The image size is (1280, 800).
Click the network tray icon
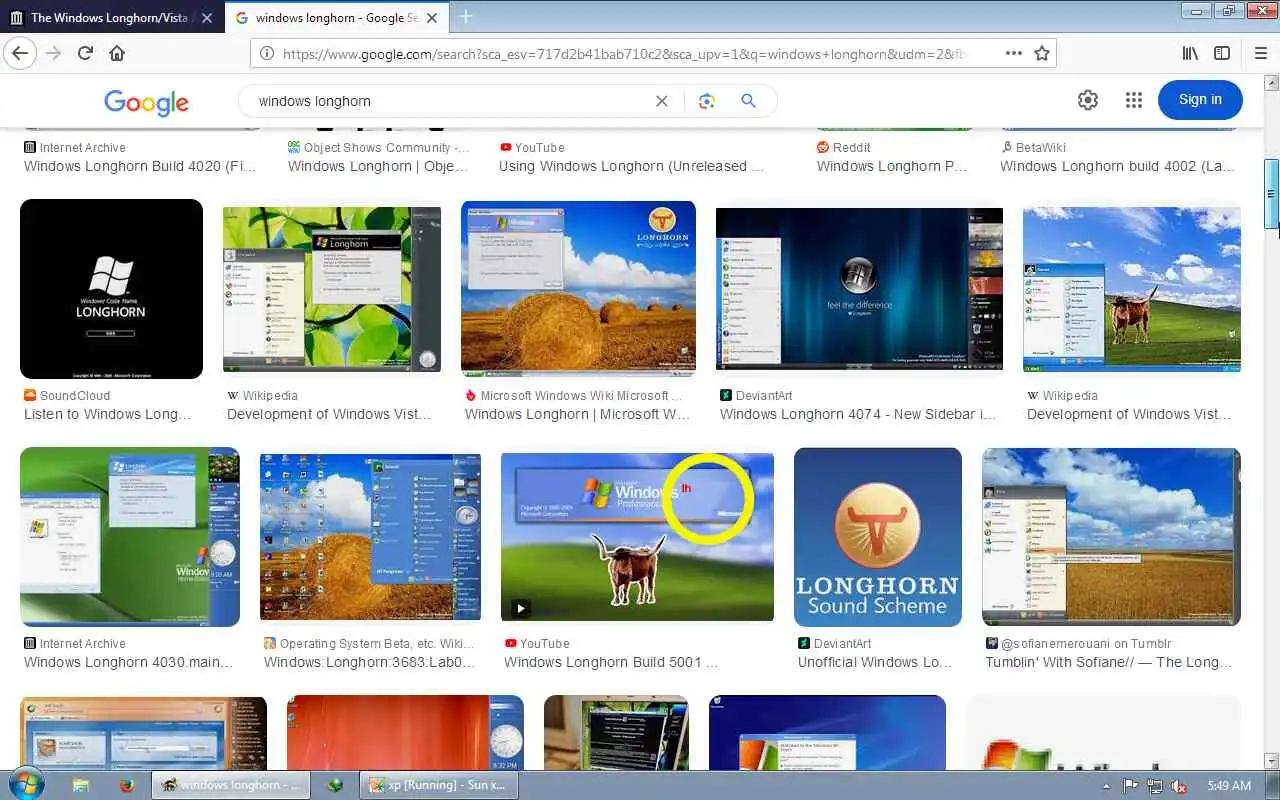(x=1155, y=786)
